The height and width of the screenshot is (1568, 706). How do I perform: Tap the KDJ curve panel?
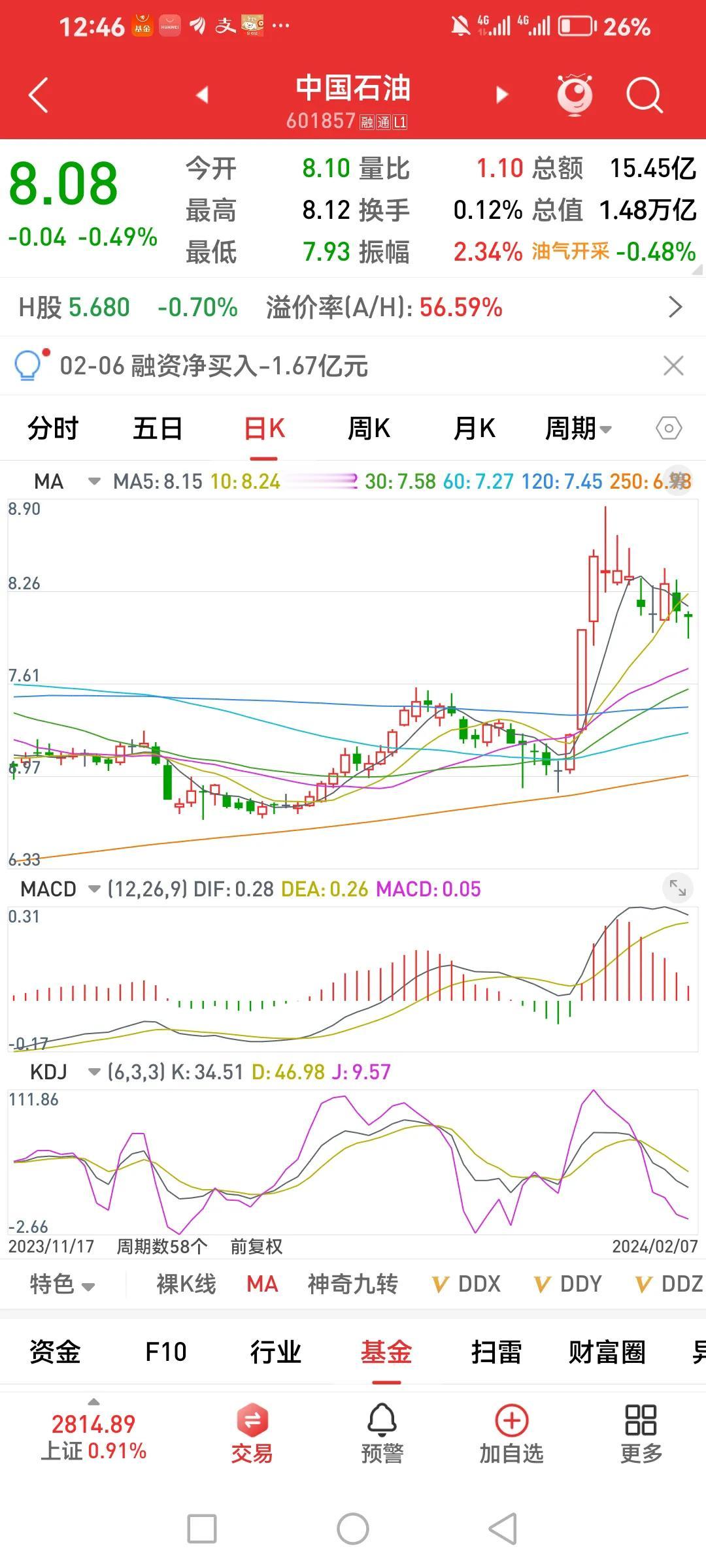click(x=353, y=1162)
